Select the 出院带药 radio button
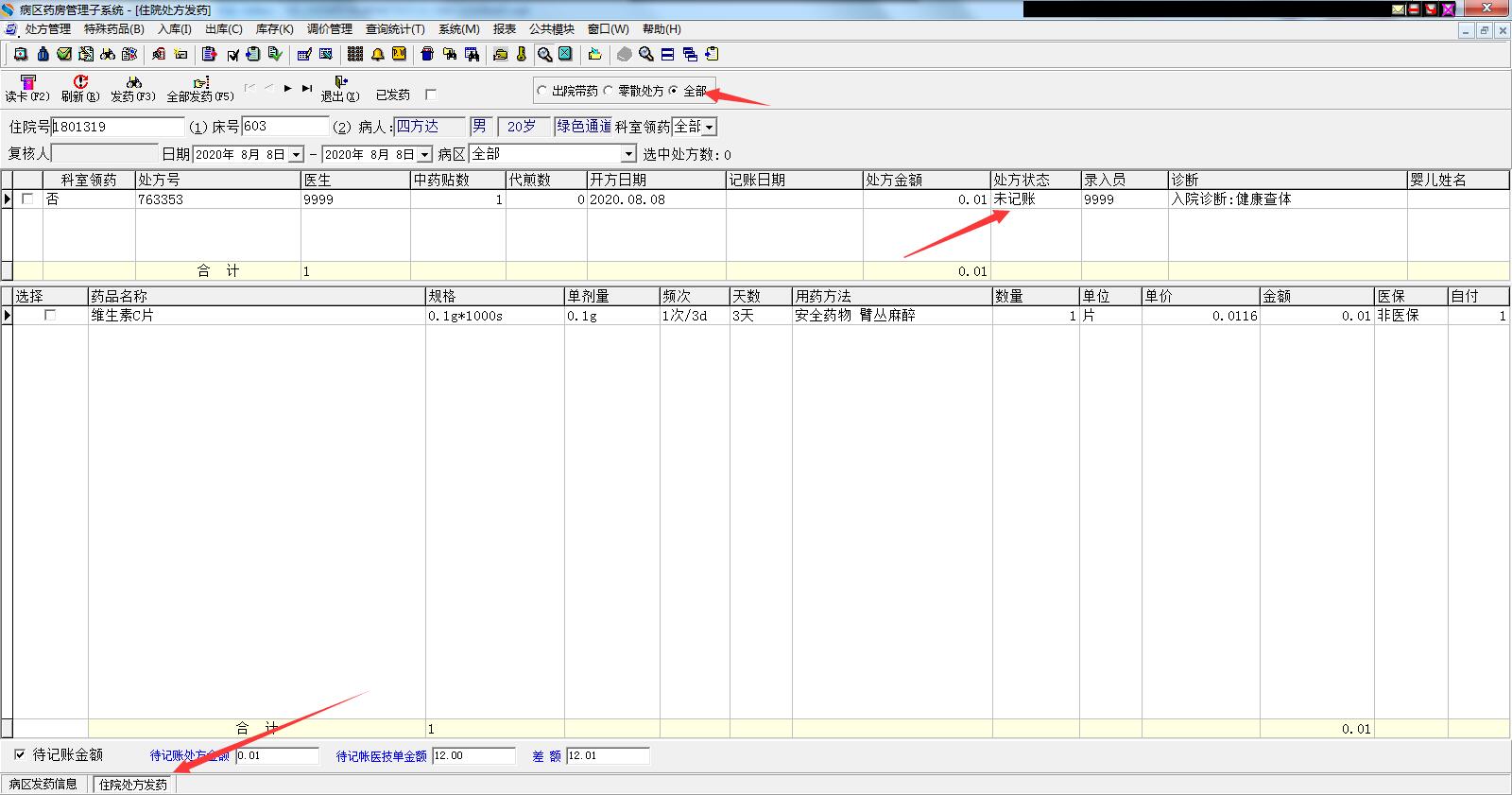The width and height of the screenshot is (1512, 795). tap(541, 91)
